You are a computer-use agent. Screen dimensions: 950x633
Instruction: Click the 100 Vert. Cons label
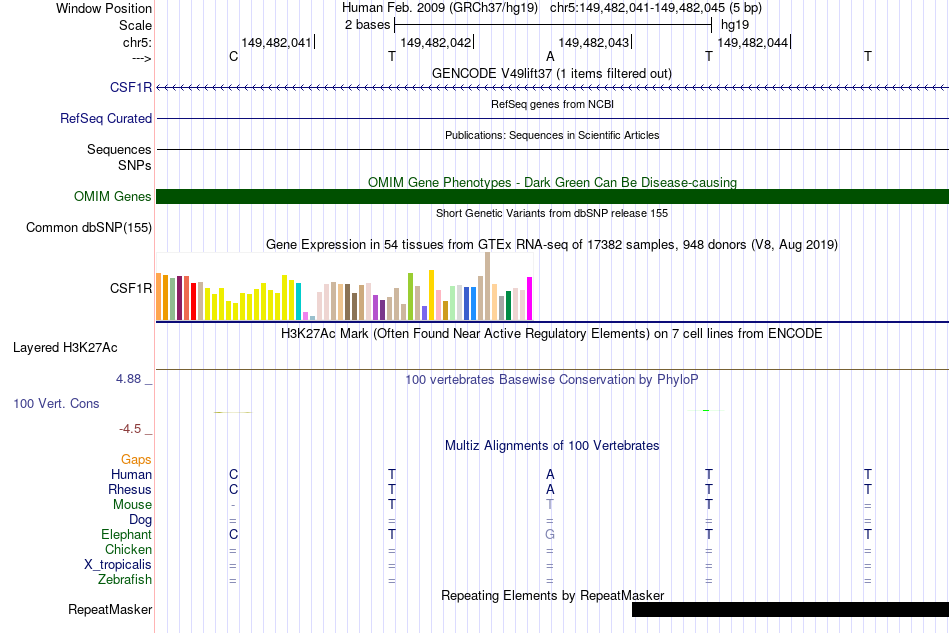pos(56,403)
